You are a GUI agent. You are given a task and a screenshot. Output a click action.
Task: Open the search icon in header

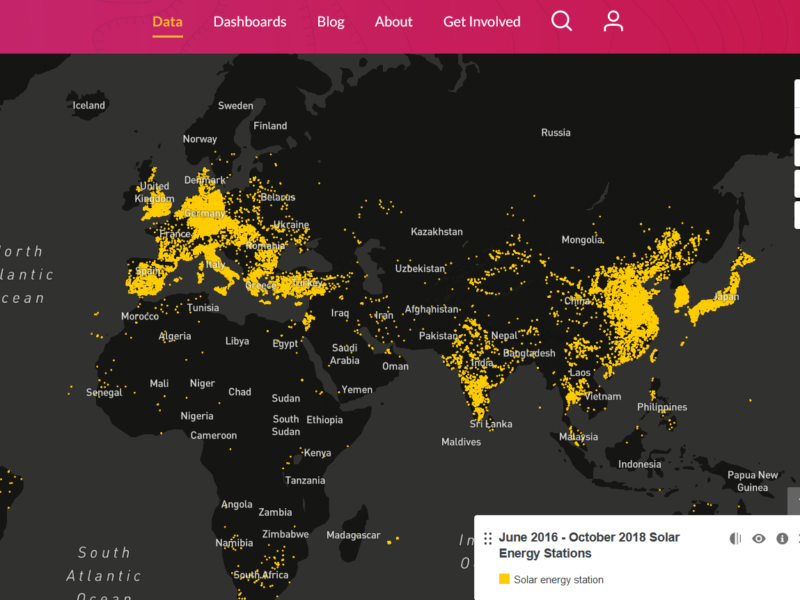(x=561, y=21)
